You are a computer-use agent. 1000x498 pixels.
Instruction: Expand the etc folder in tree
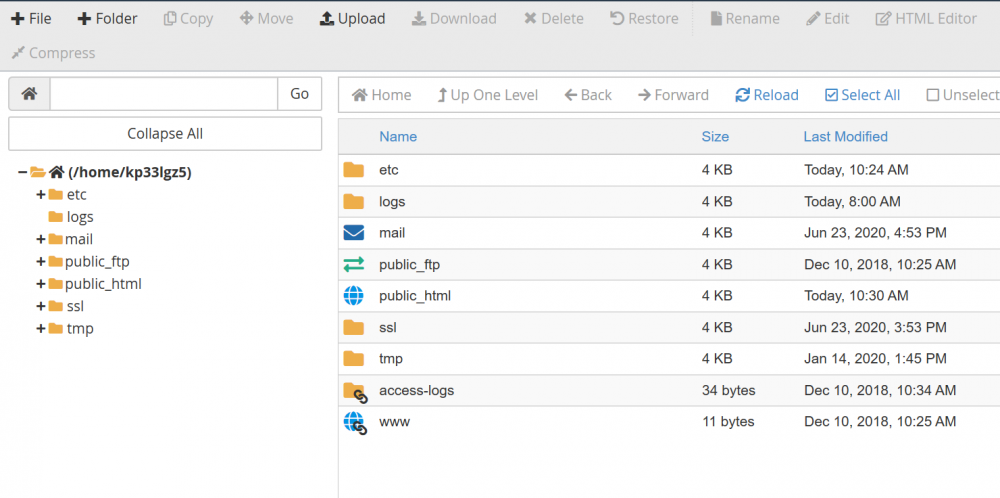pos(41,194)
